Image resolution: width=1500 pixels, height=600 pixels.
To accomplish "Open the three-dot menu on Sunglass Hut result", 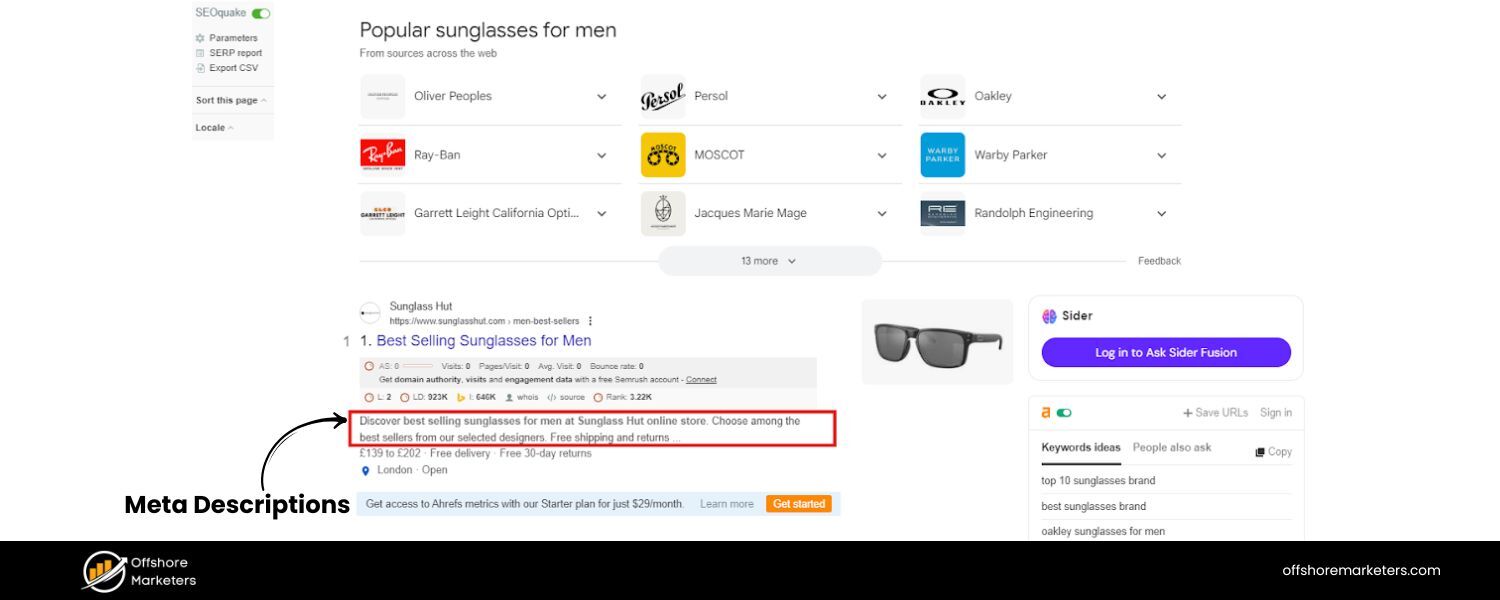I will (x=590, y=320).
